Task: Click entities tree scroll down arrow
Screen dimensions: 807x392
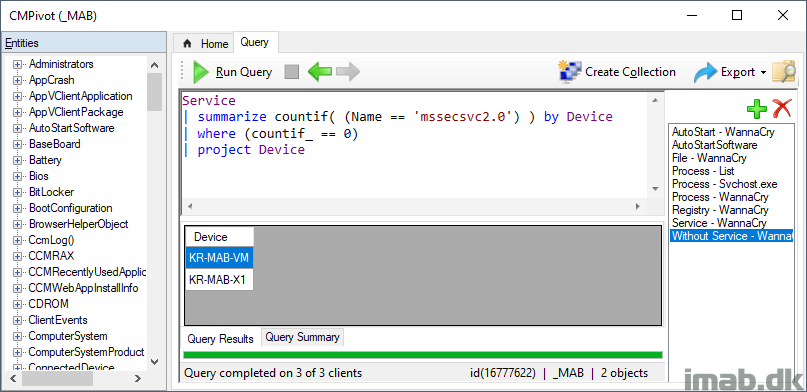Action: 154,362
